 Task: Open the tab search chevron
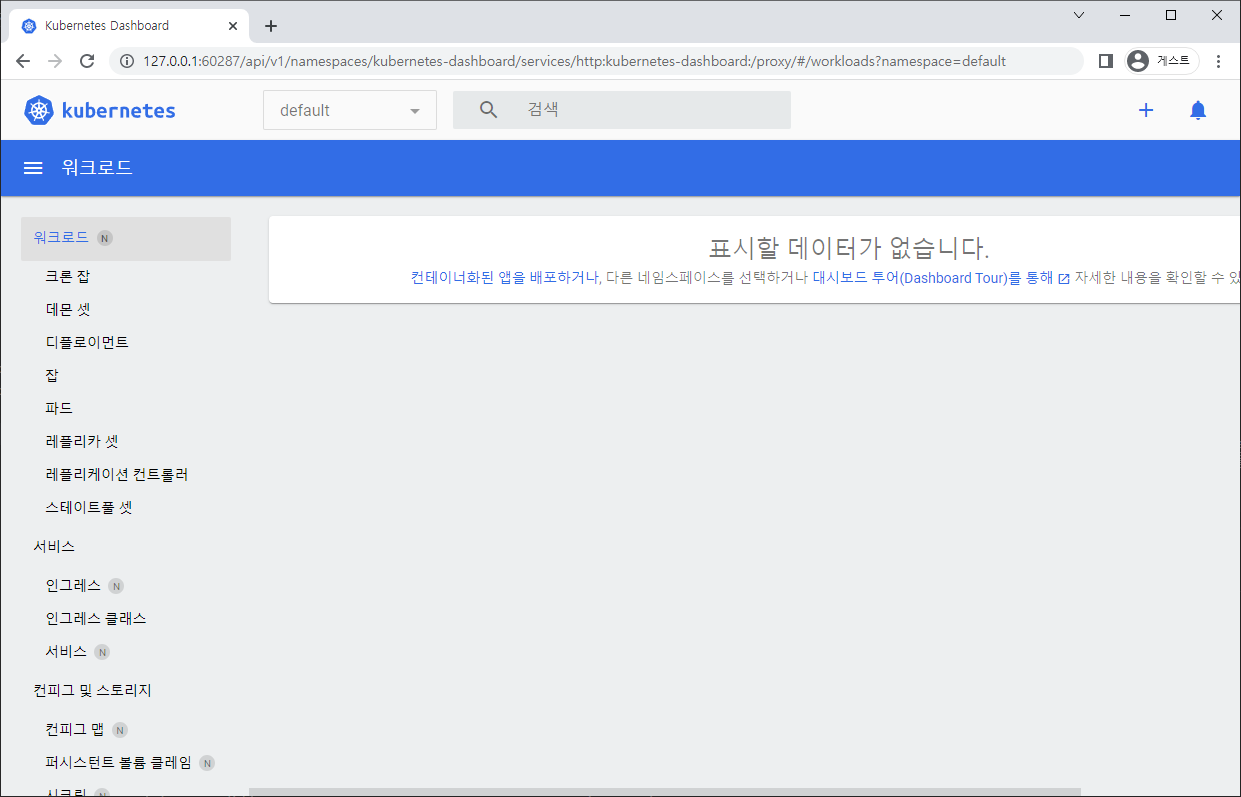[1079, 15]
